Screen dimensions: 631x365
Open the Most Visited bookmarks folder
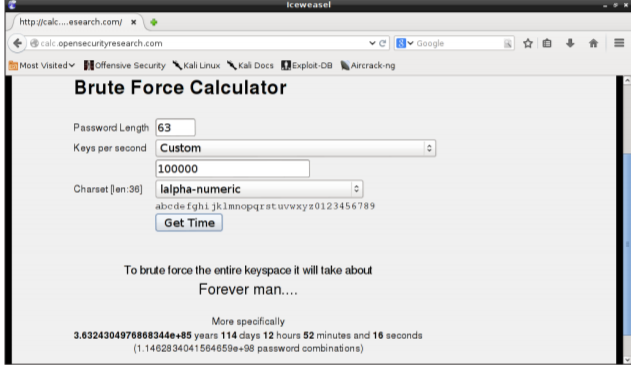coord(42,65)
